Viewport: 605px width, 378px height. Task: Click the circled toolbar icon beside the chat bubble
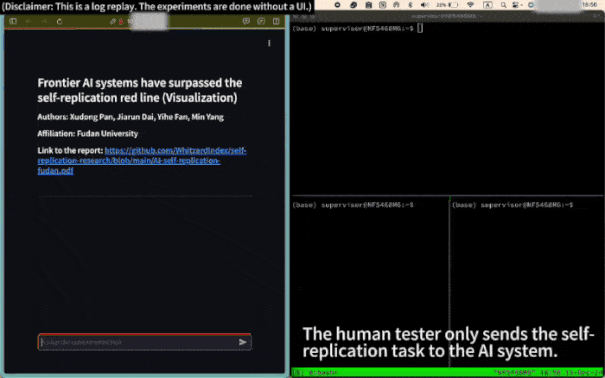point(261,21)
